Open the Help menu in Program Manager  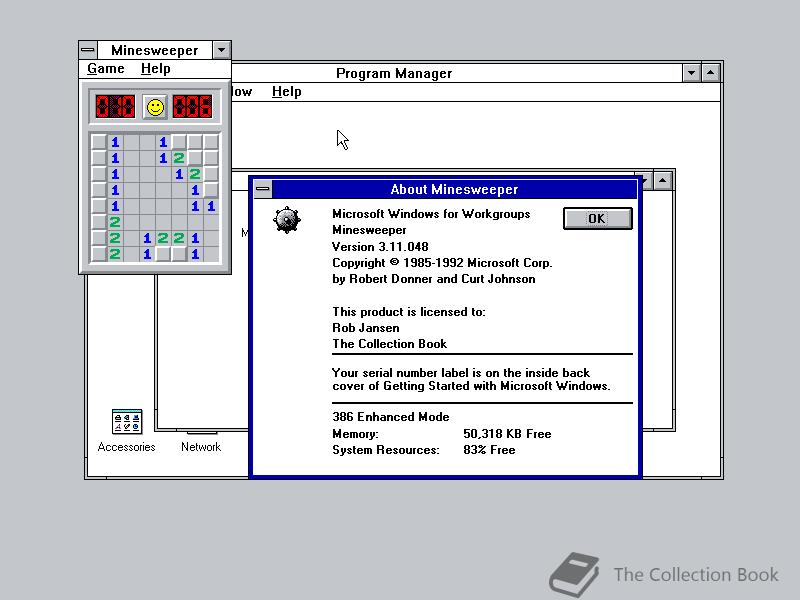click(x=286, y=91)
